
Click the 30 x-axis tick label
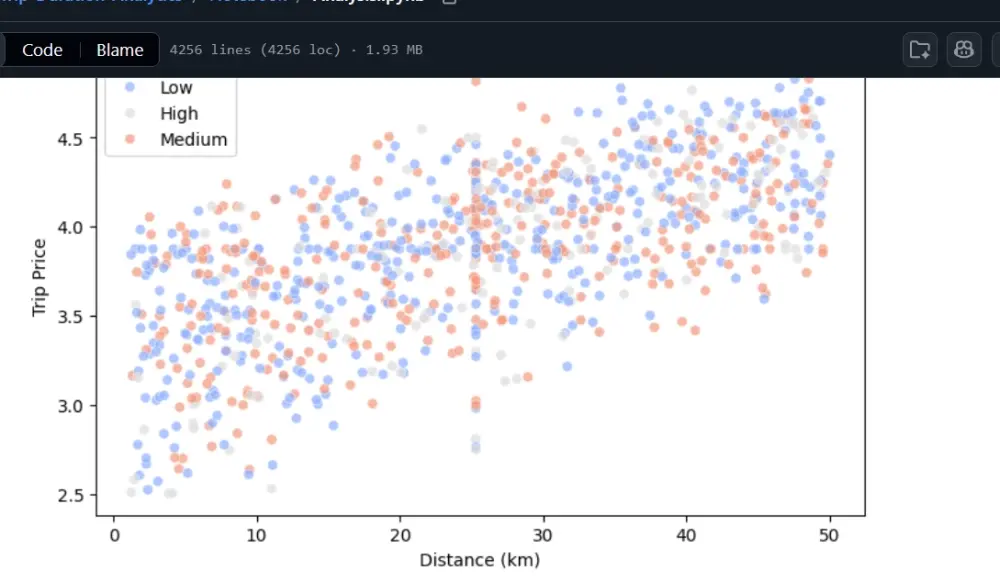click(x=543, y=535)
